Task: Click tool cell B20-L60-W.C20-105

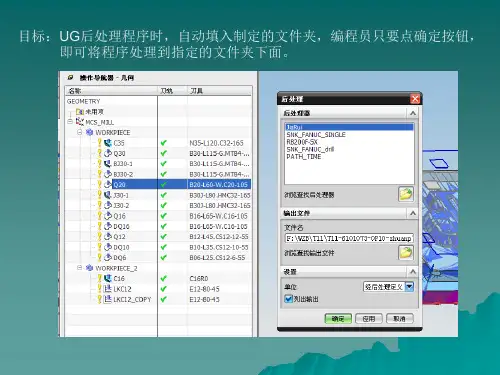Action: pos(218,184)
